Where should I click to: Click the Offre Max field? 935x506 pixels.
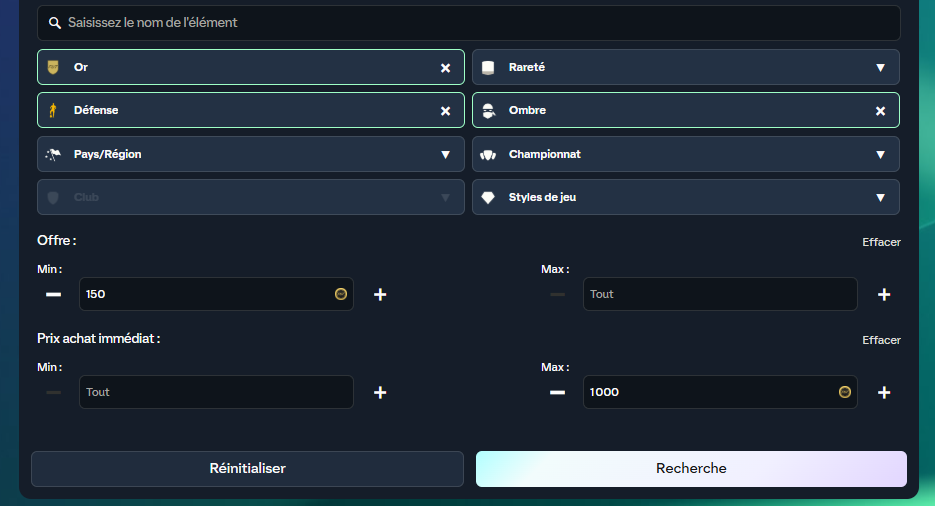click(720, 294)
